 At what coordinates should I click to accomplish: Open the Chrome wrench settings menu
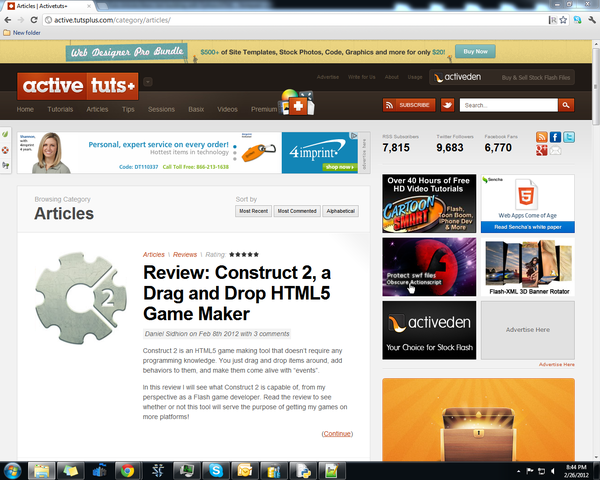[592, 20]
